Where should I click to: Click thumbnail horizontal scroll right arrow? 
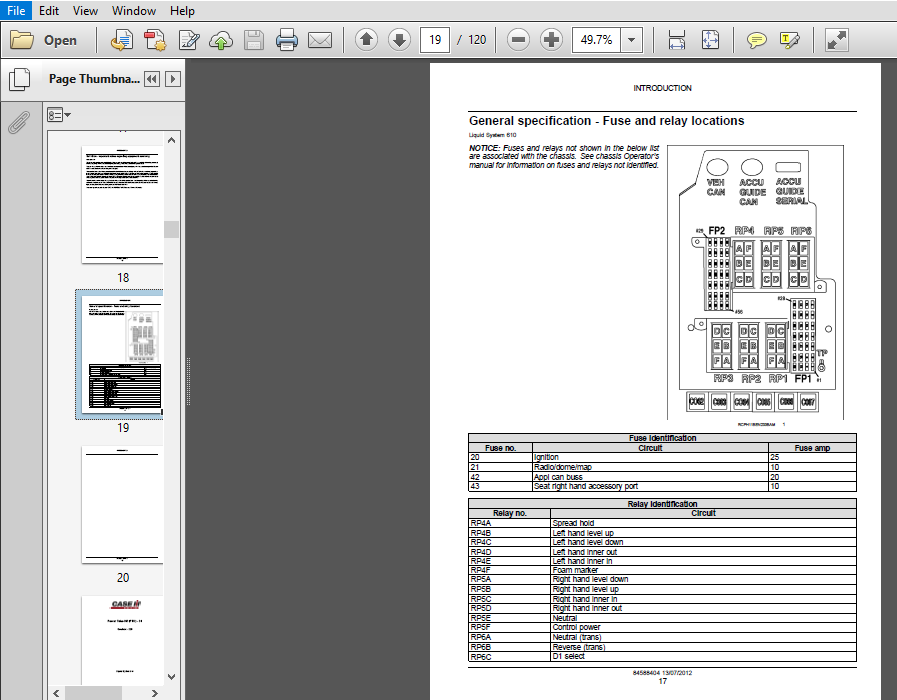pos(154,693)
